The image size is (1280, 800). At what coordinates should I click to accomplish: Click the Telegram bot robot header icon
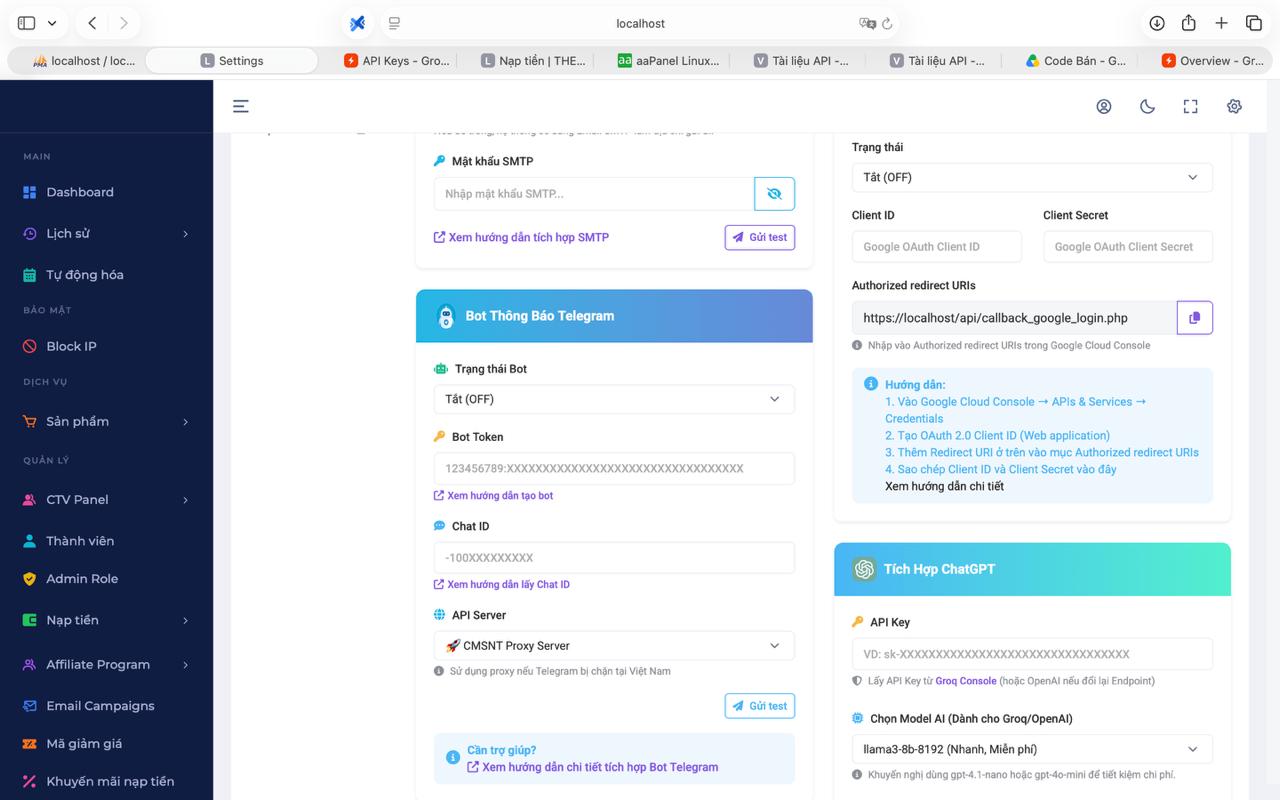coord(446,316)
